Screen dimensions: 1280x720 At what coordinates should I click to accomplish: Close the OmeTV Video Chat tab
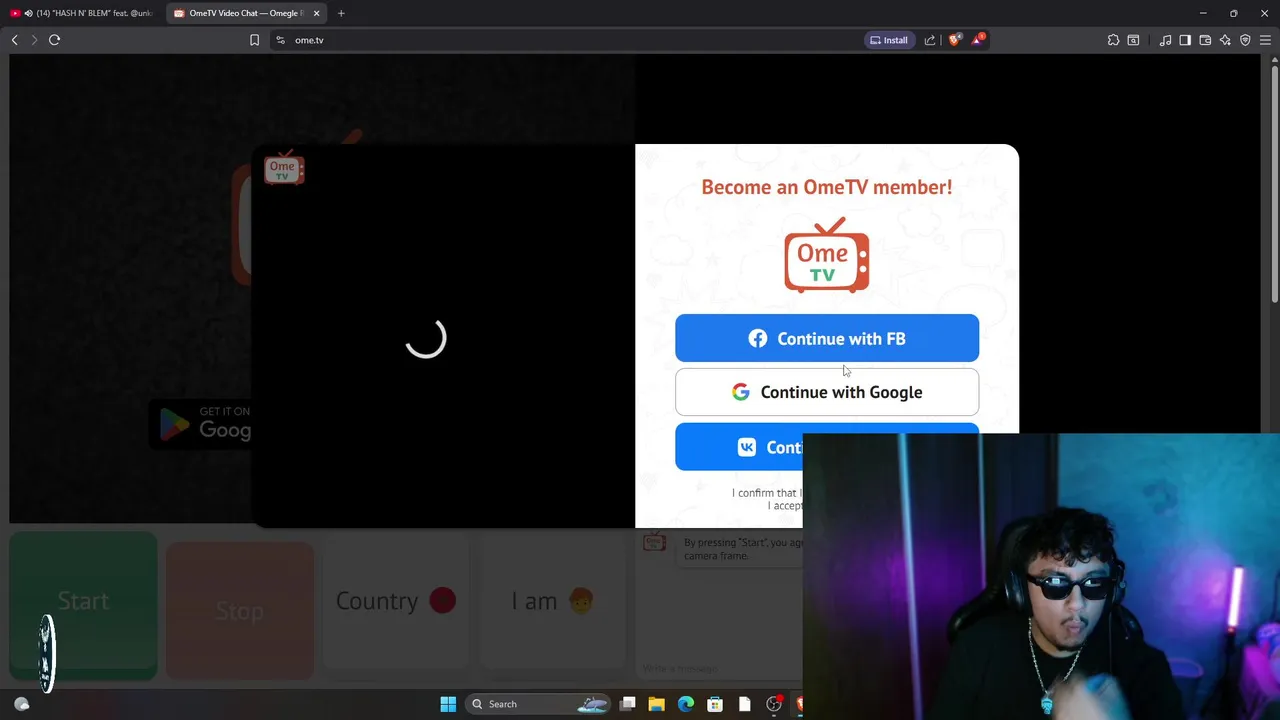(x=317, y=13)
